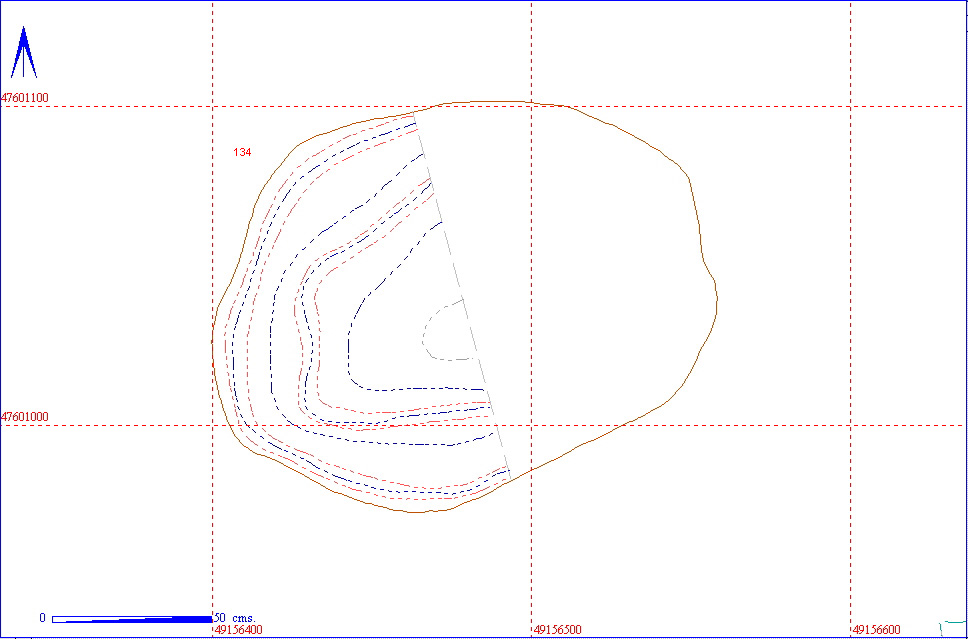Image resolution: width=968 pixels, height=639 pixels.
Task: Select the grey dashed innermost contour
Action: point(449,328)
